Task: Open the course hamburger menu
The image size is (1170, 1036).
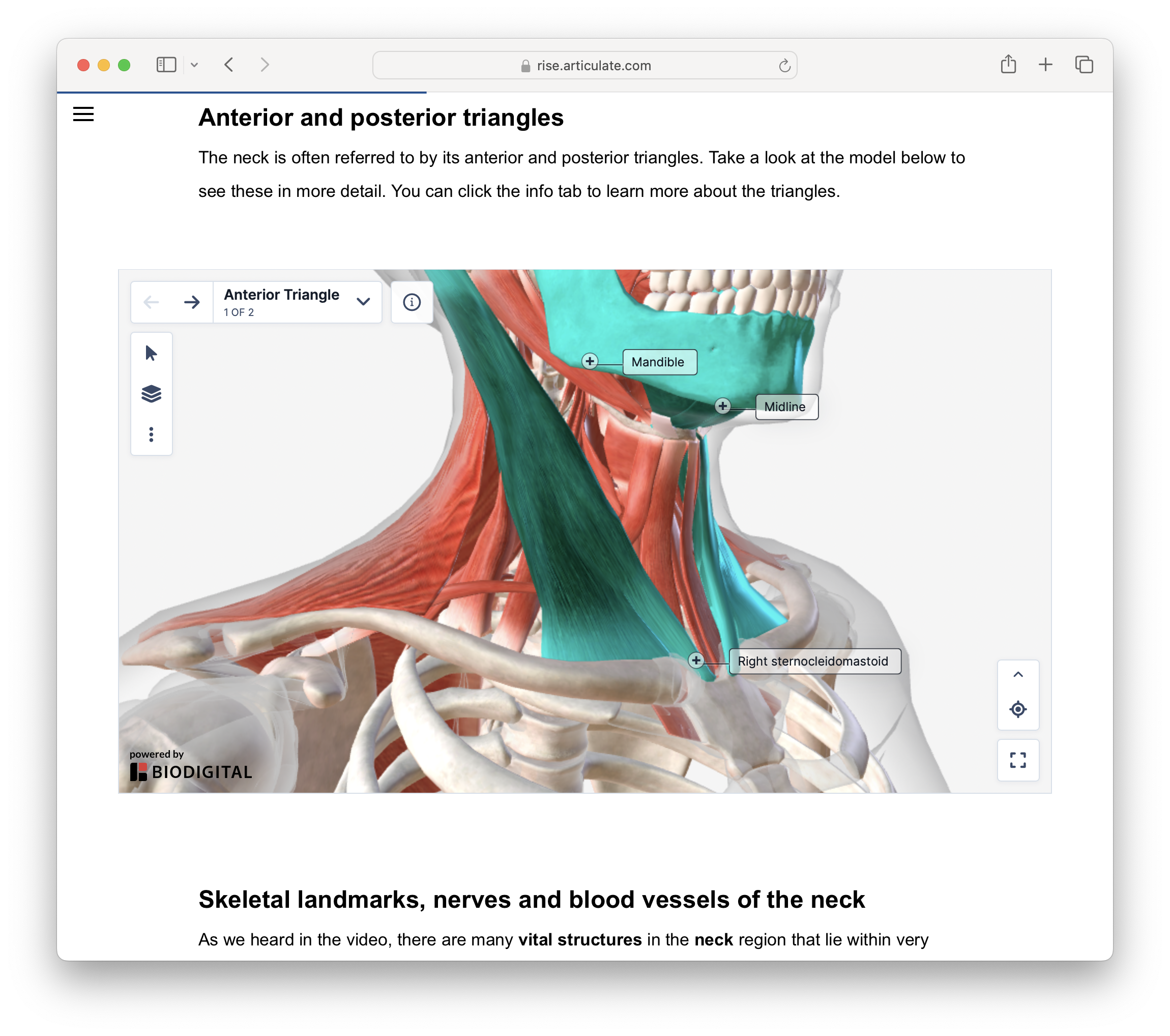Action: click(83, 114)
